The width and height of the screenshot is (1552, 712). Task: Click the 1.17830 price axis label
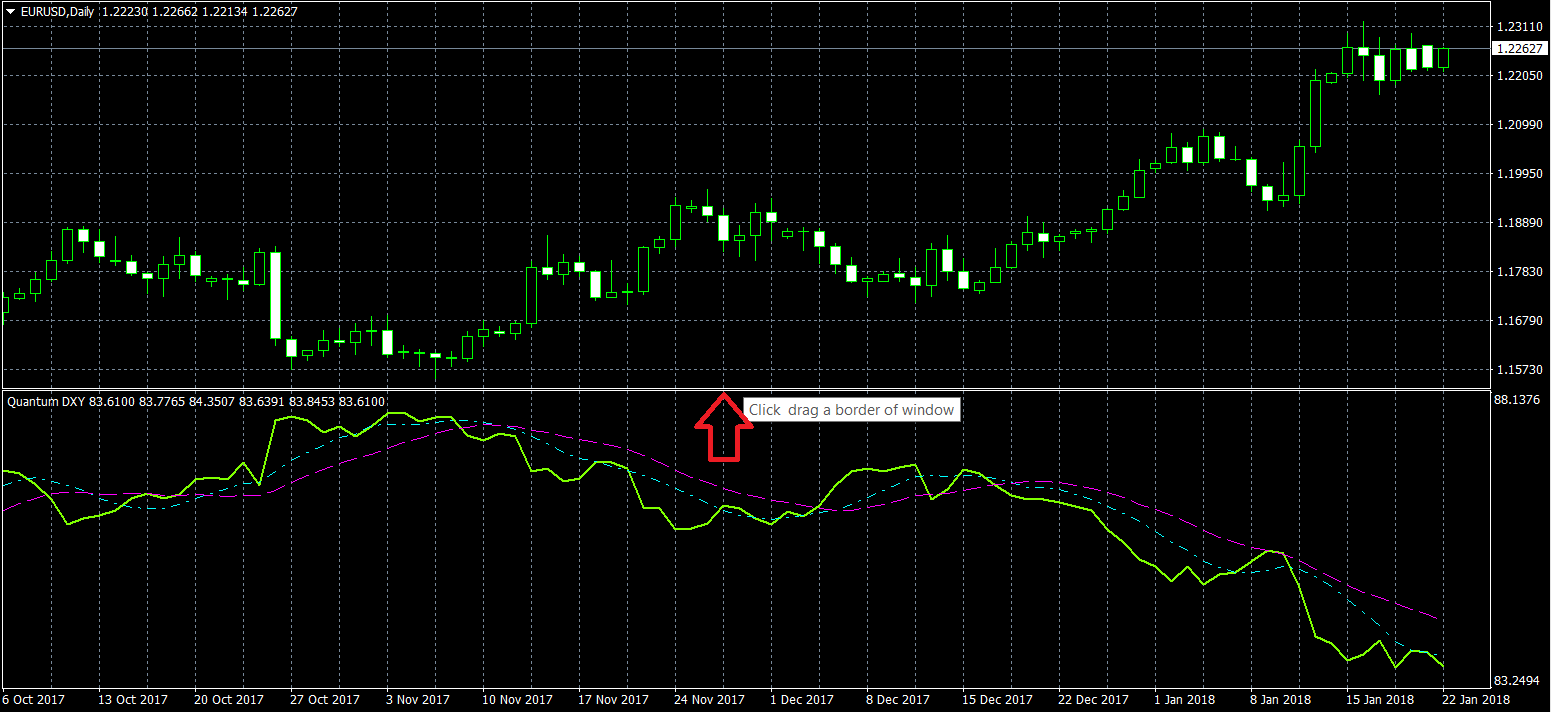(1517, 272)
